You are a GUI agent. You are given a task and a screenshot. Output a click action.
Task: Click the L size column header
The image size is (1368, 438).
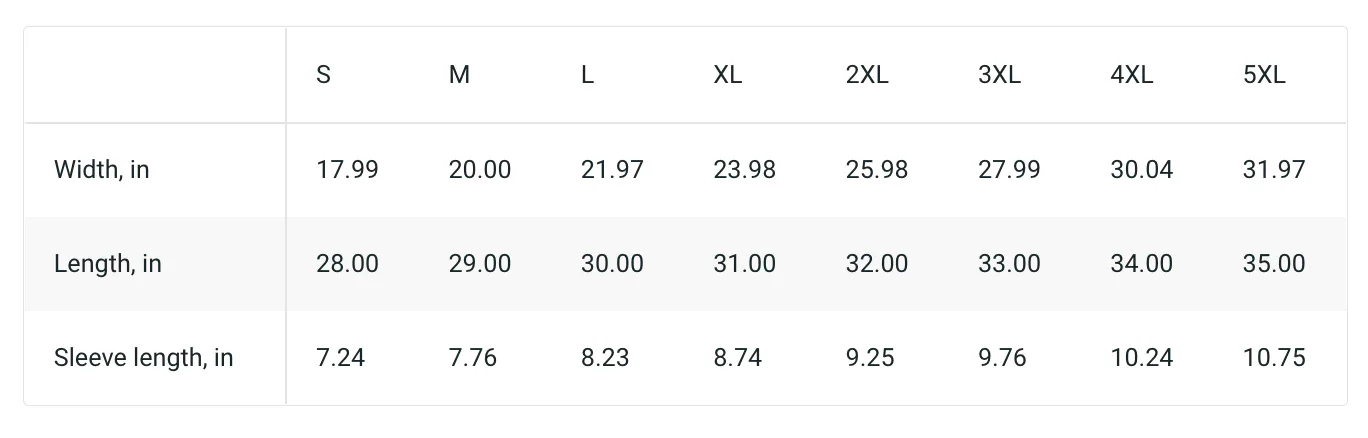coord(587,75)
